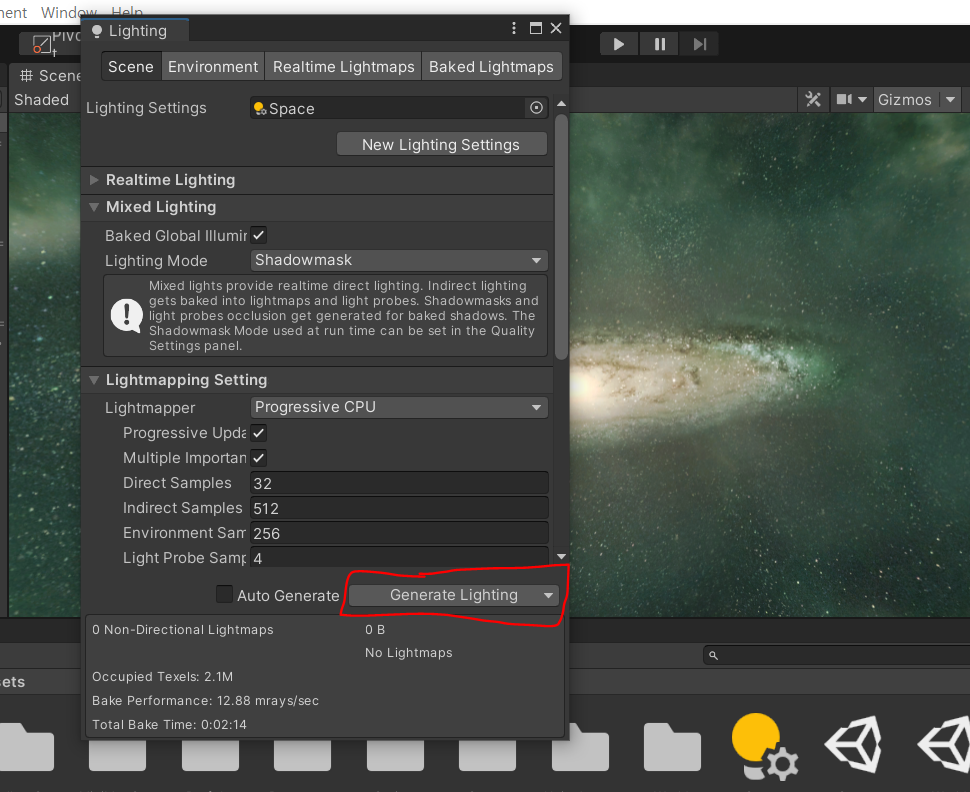Click the Project search magnifier icon
The image size is (970, 792).
713,655
